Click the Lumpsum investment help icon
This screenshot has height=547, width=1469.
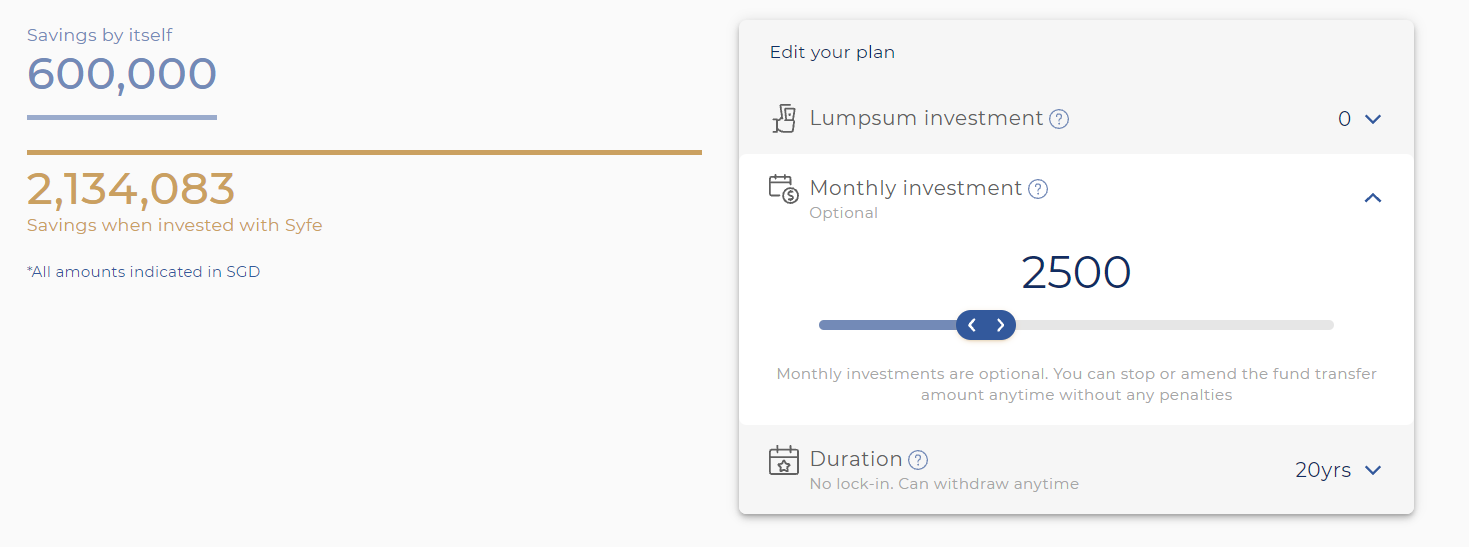coord(1059,119)
